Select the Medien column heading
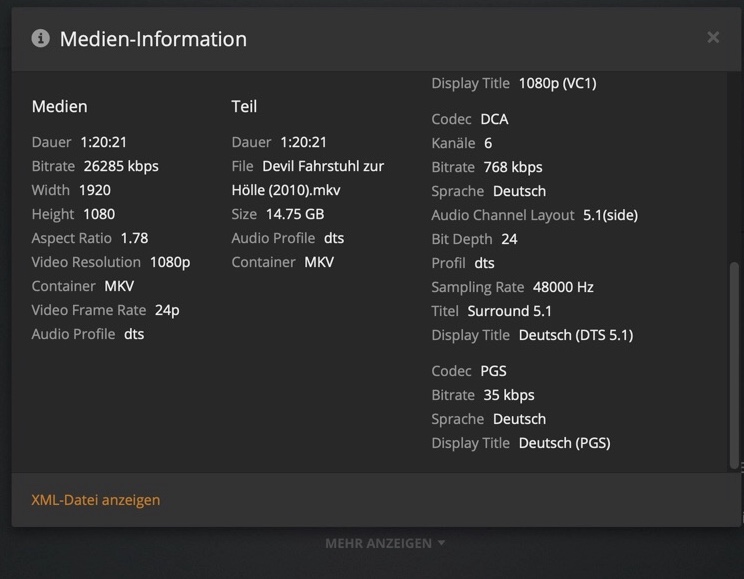The image size is (744, 579). click(60, 106)
